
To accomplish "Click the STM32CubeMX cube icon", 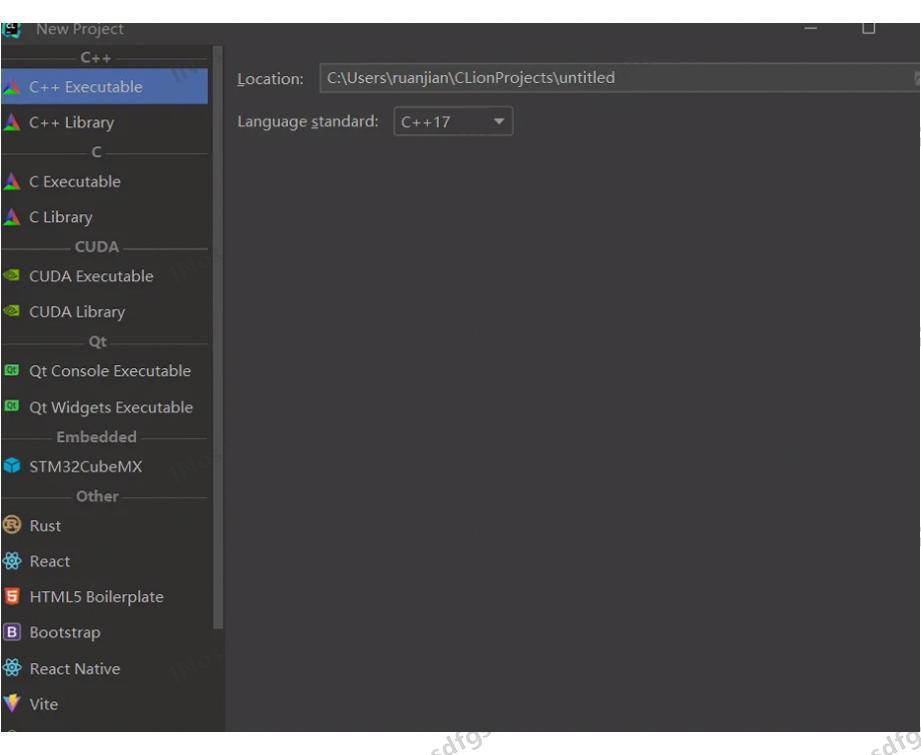I will pyautogui.click(x=11, y=466).
